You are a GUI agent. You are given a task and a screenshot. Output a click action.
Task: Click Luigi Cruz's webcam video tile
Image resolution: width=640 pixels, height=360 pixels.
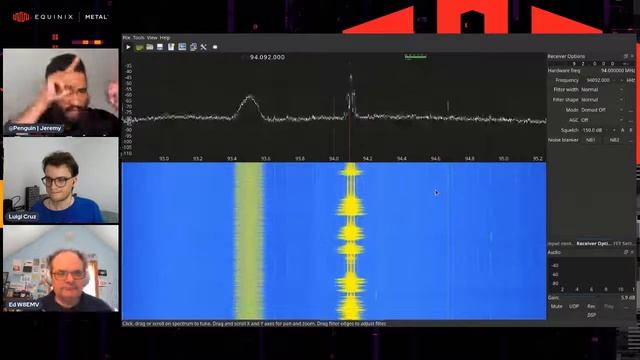61,180
